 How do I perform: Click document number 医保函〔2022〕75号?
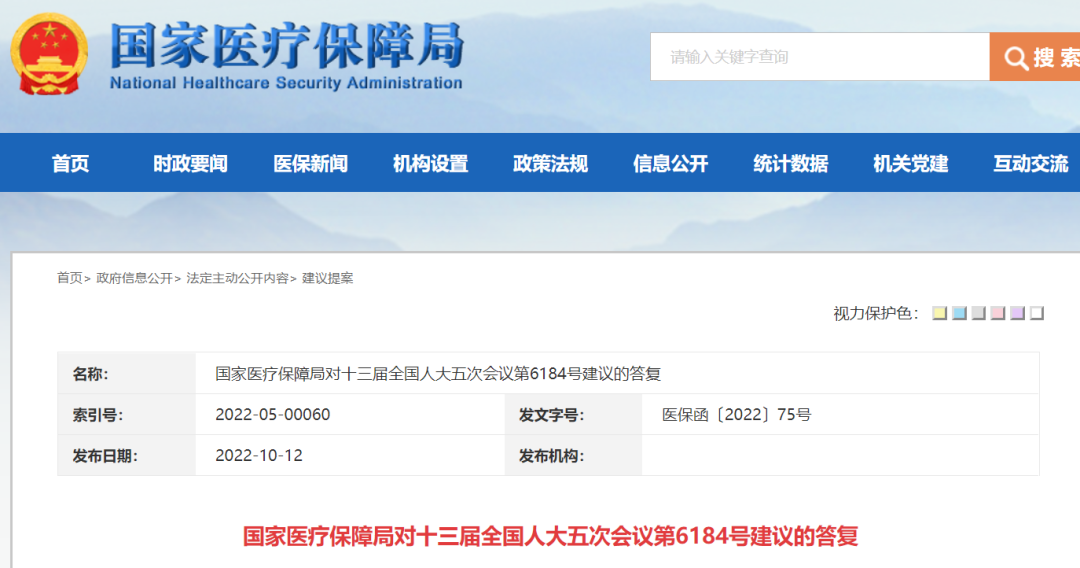736,414
